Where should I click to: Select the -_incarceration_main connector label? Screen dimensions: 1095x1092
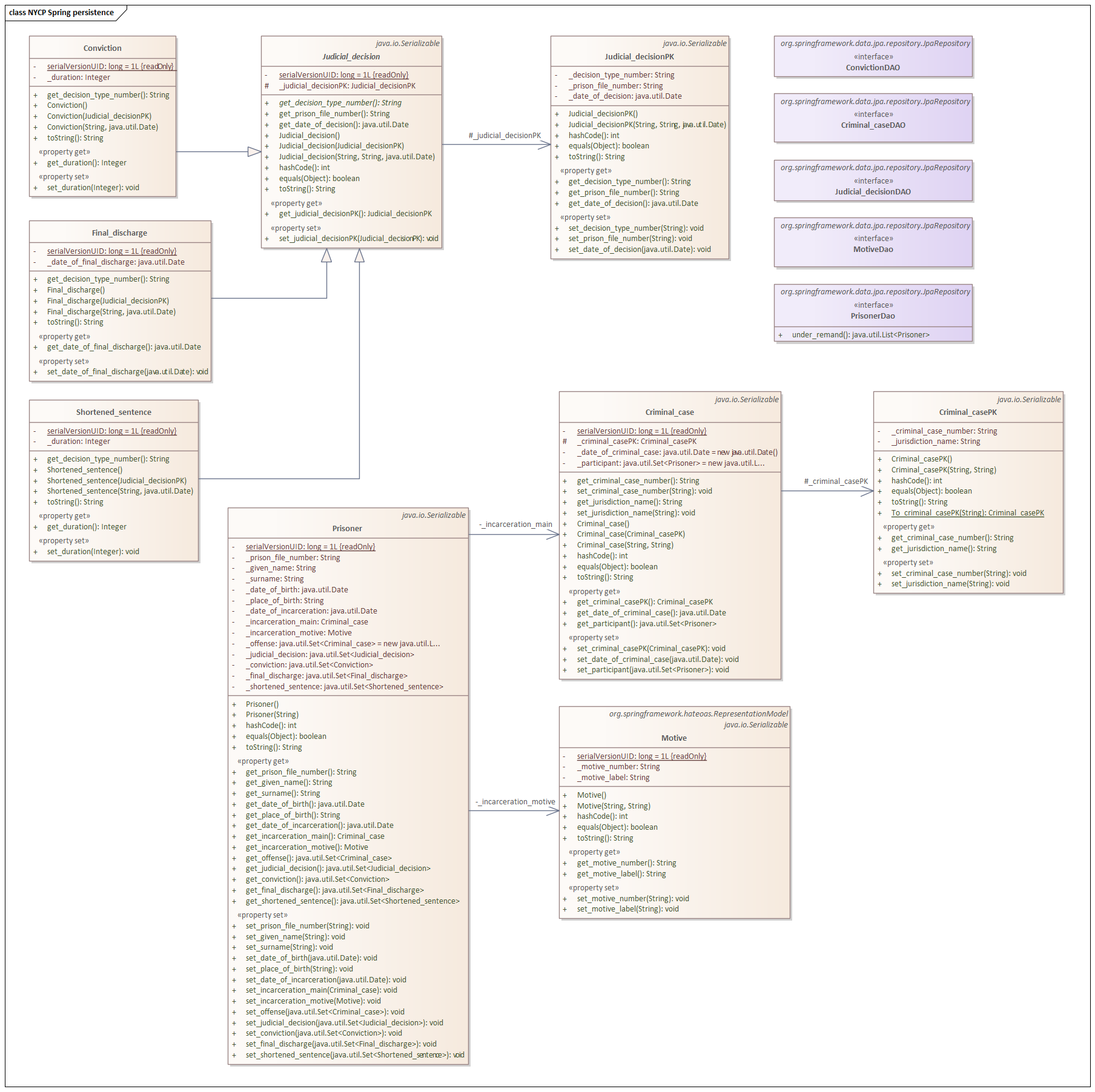pyautogui.click(x=515, y=524)
